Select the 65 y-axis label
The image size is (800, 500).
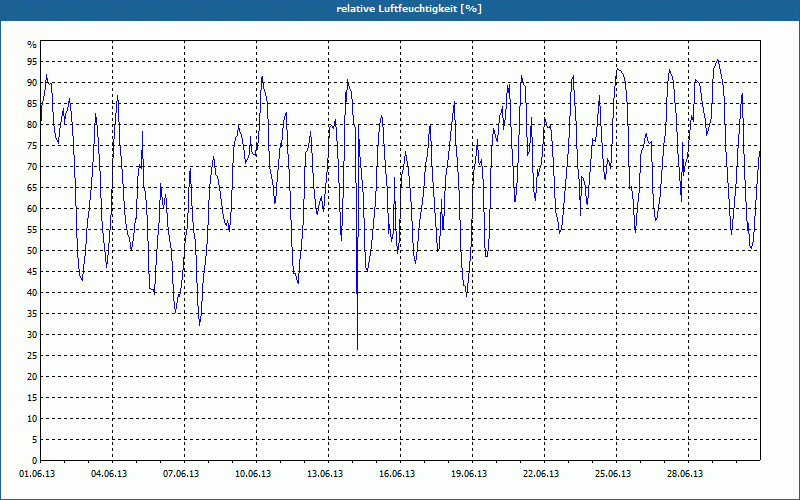(32, 188)
